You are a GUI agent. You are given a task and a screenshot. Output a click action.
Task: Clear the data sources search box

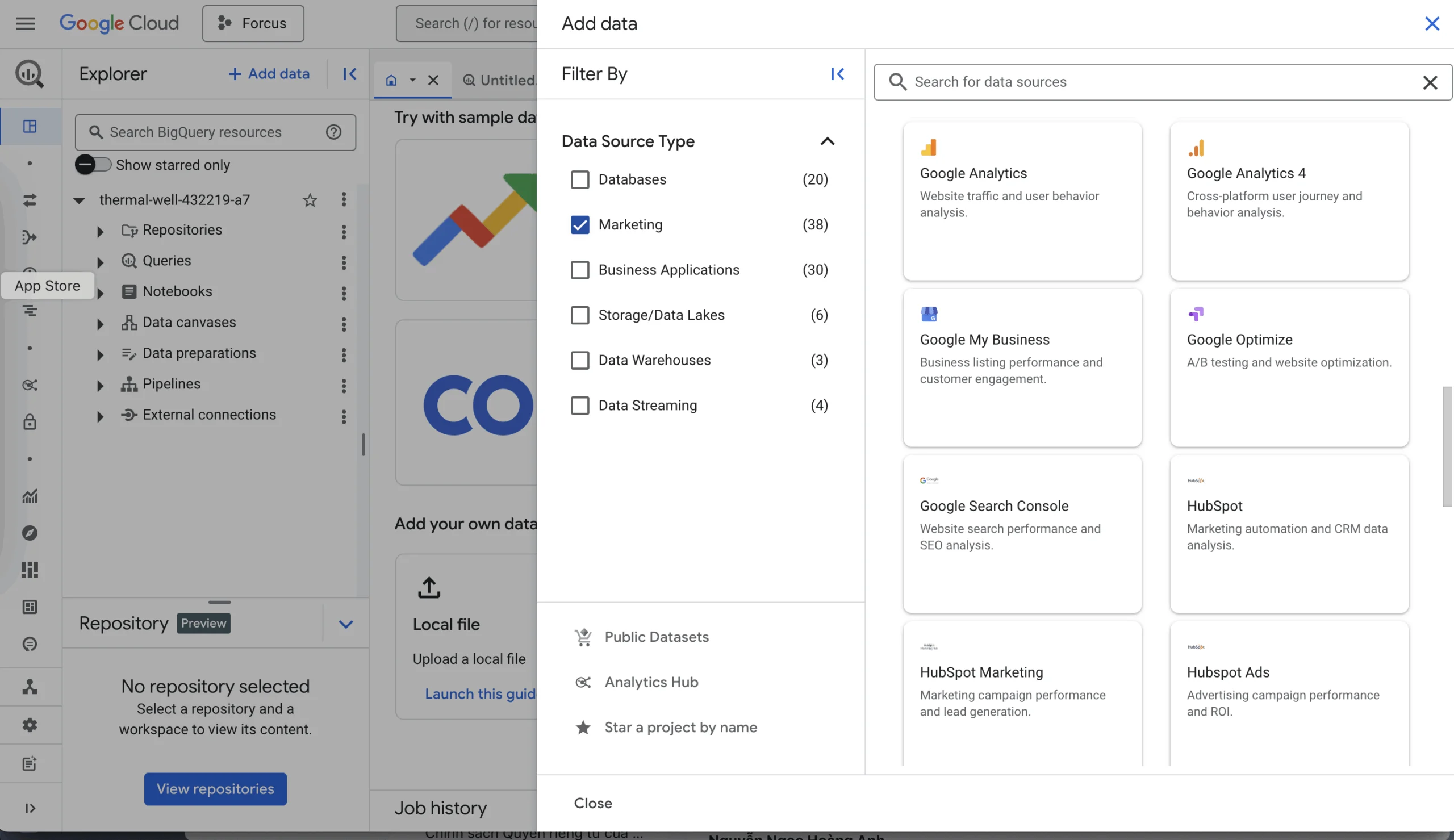(1429, 82)
